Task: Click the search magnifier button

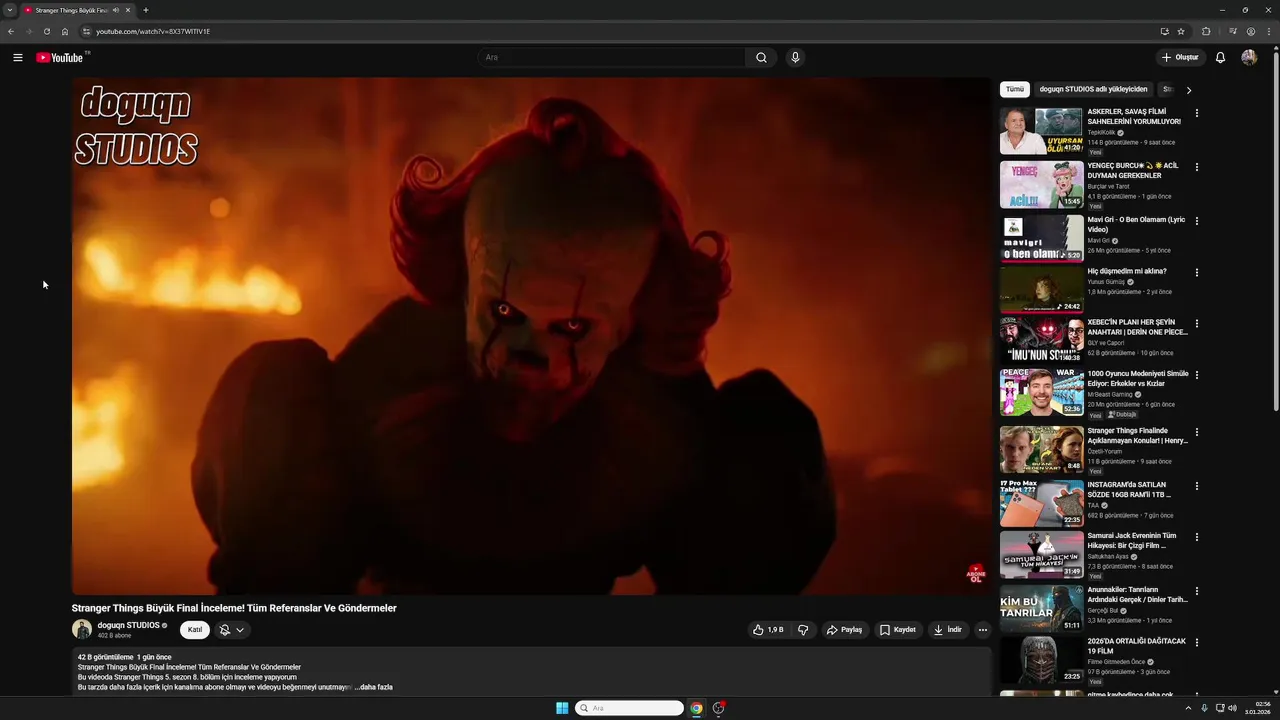Action: (761, 57)
